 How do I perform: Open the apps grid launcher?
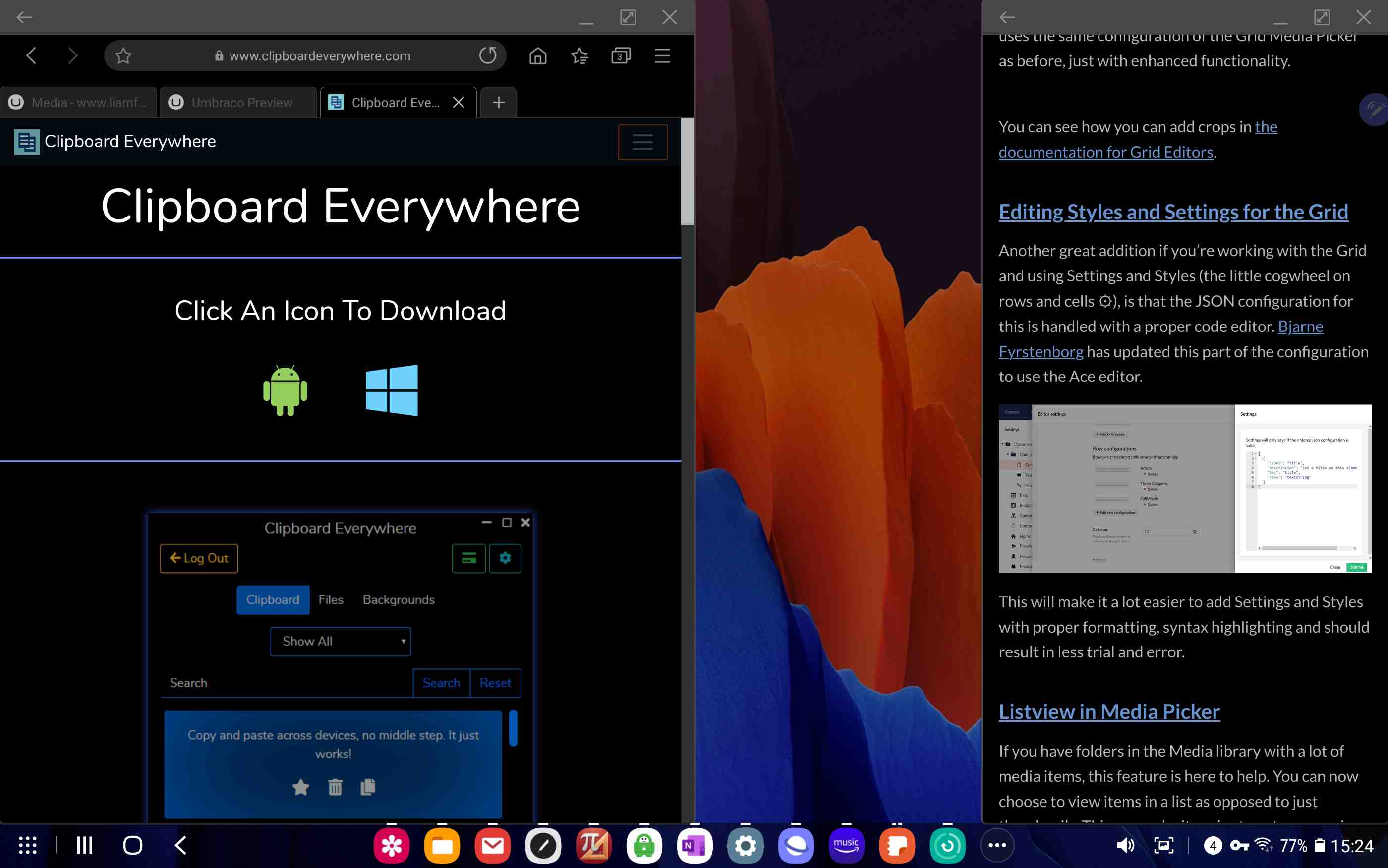point(28,845)
